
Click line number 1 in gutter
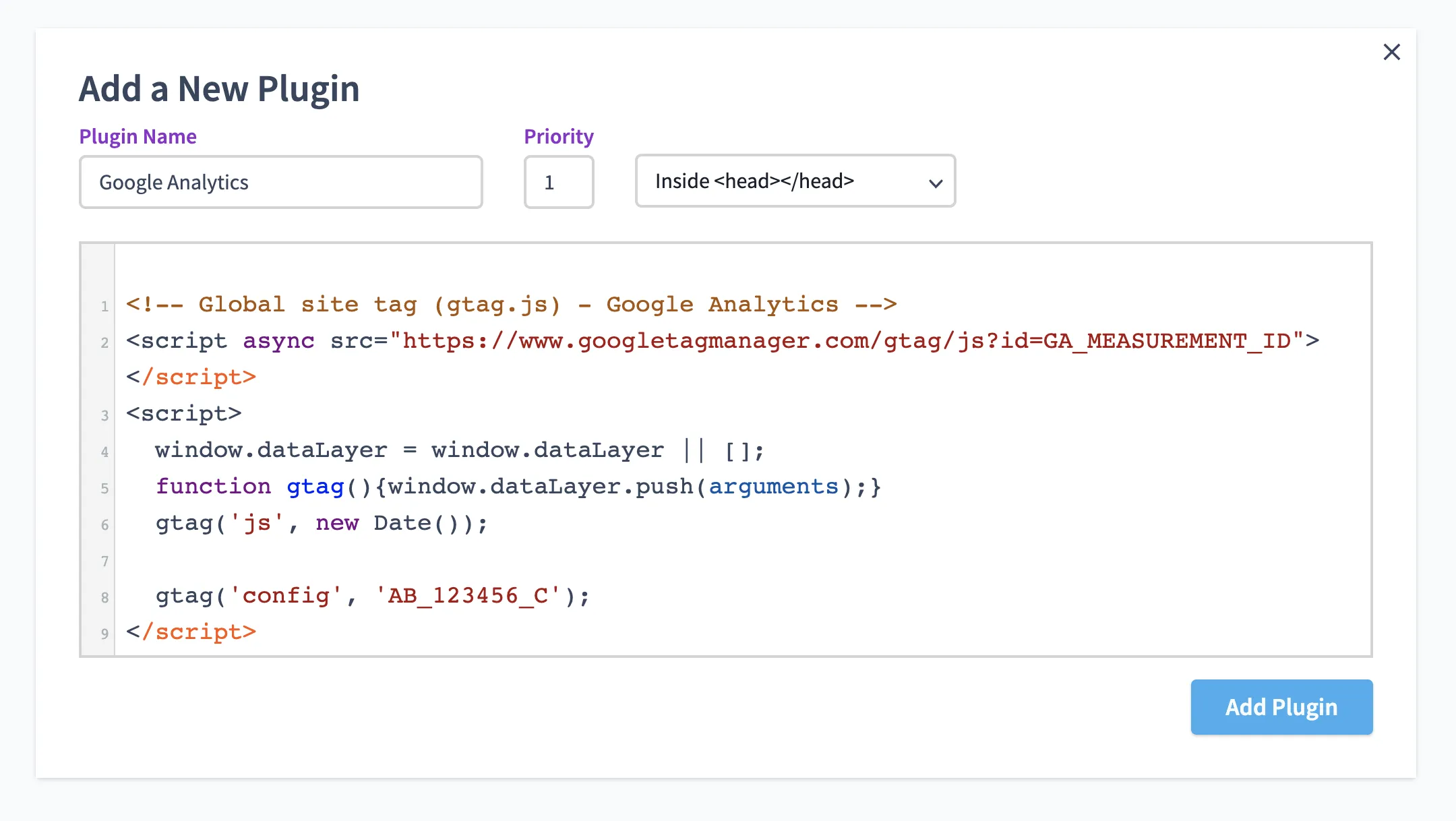pos(104,307)
